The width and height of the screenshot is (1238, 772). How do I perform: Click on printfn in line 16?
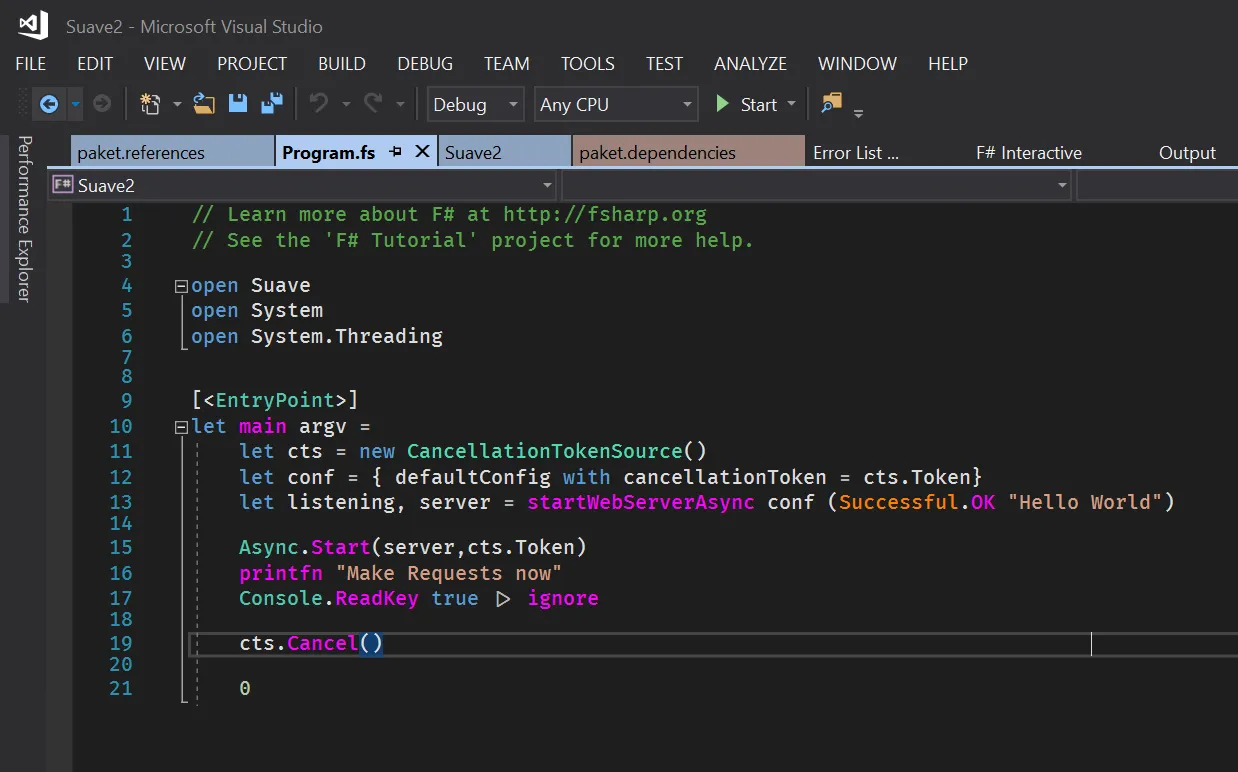[281, 573]
